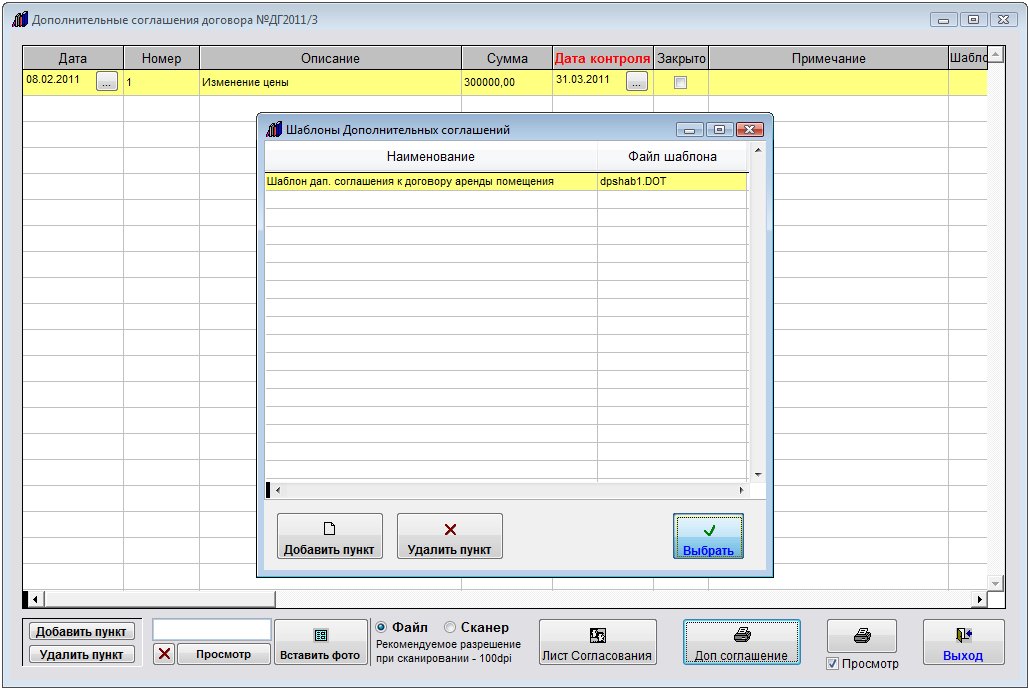Click the Закрыто column header
This screenshot has height=688, width=1029.
[681, 58]
